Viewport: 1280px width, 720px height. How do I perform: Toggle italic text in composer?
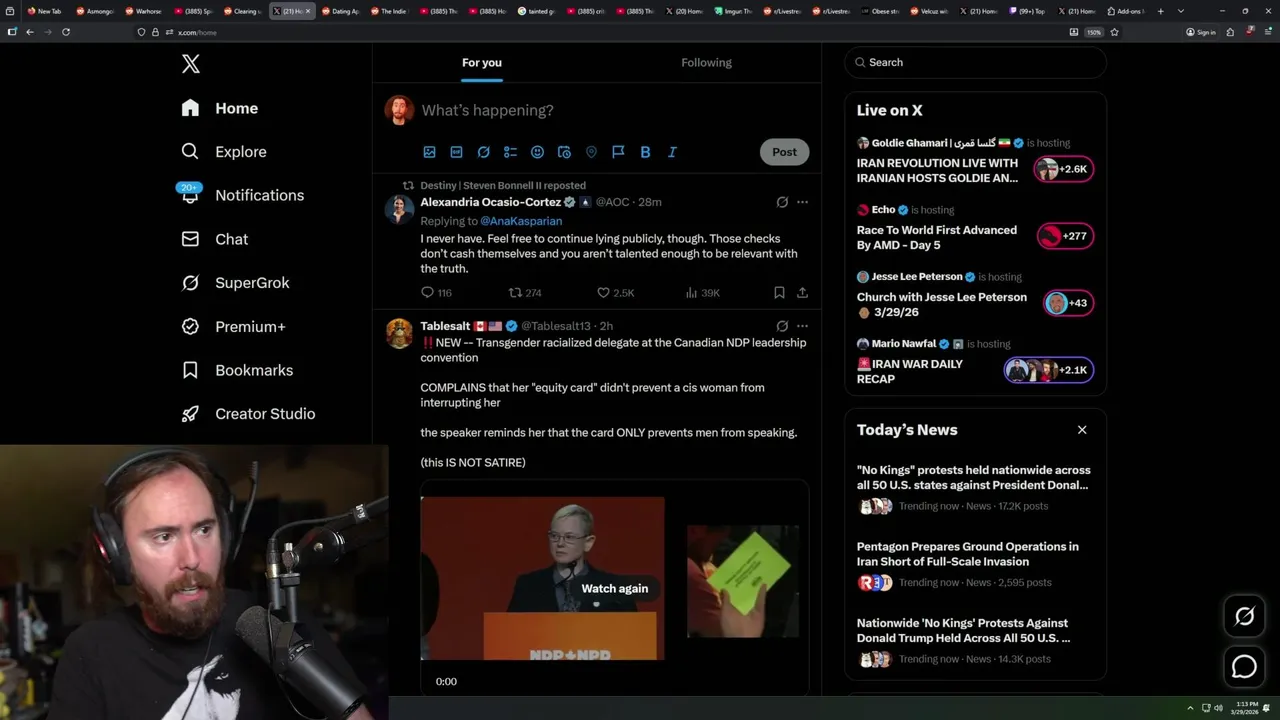click(672, 152)
